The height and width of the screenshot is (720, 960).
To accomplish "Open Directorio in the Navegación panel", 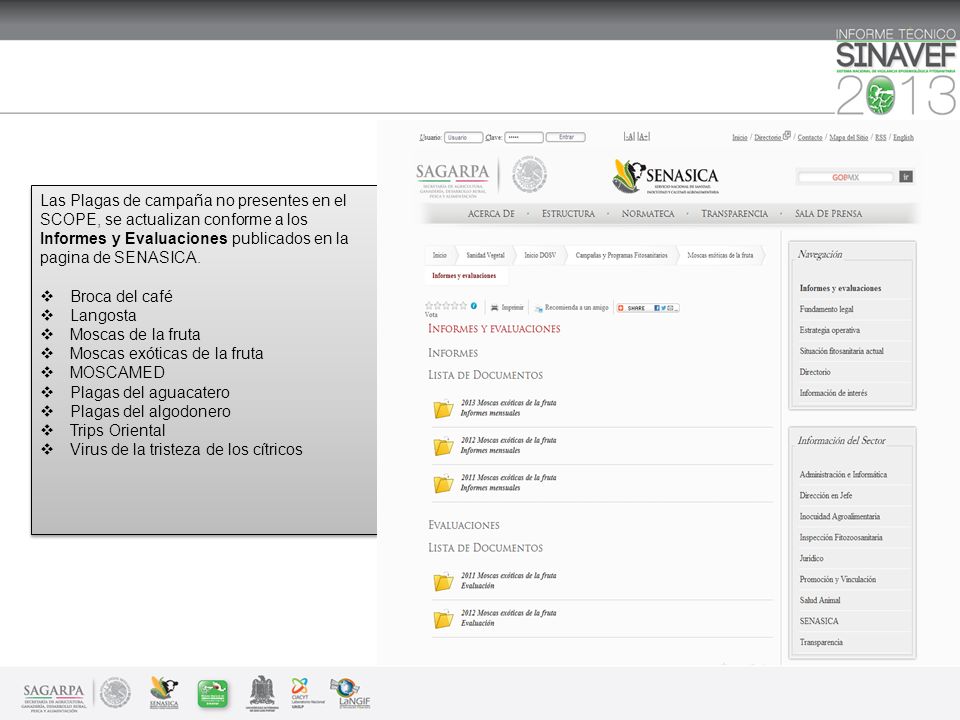I will (x=815, y=372).
